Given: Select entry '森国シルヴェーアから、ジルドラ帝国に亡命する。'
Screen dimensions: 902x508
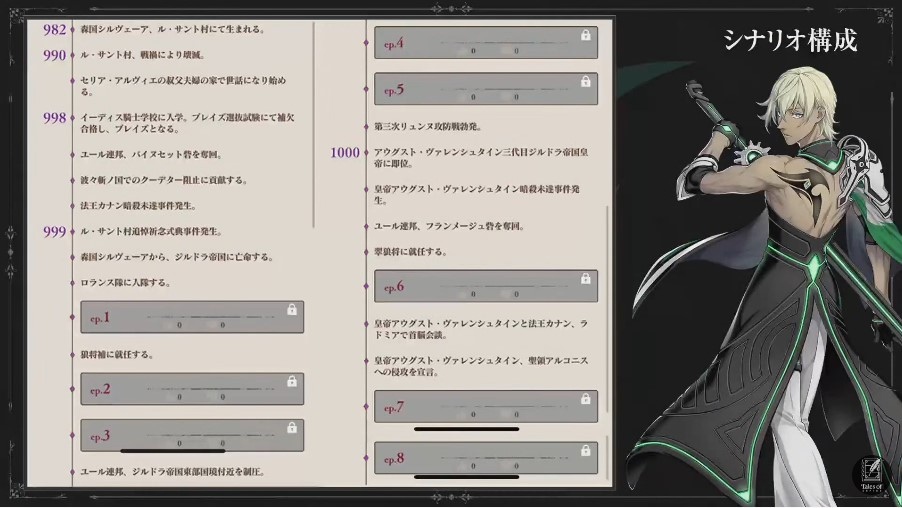Looking at the screenshot, I should pyautogui.click(x=177, y=257).
